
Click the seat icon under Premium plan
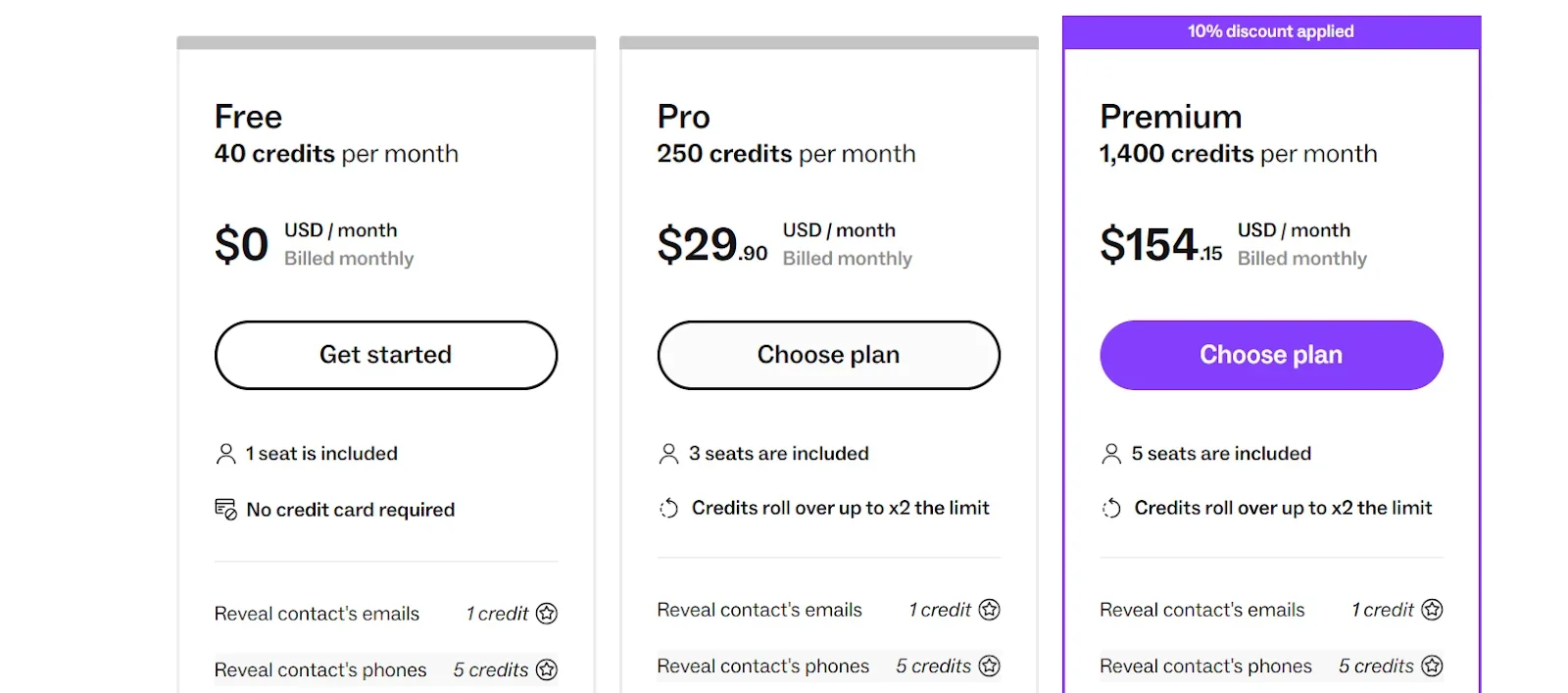coord(1111,454)
